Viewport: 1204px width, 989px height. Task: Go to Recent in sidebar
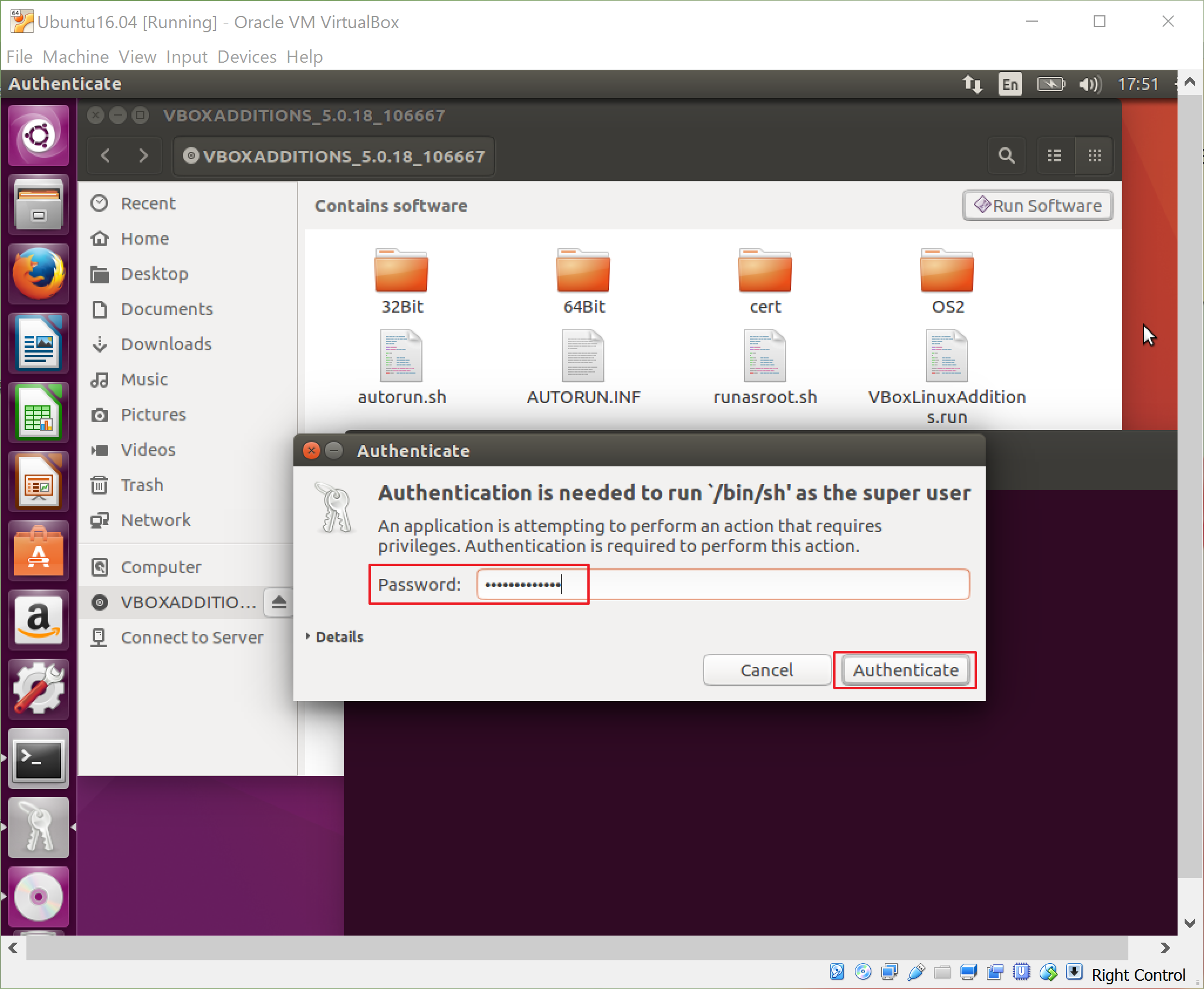pyautogui.click(x=188, y=204)
